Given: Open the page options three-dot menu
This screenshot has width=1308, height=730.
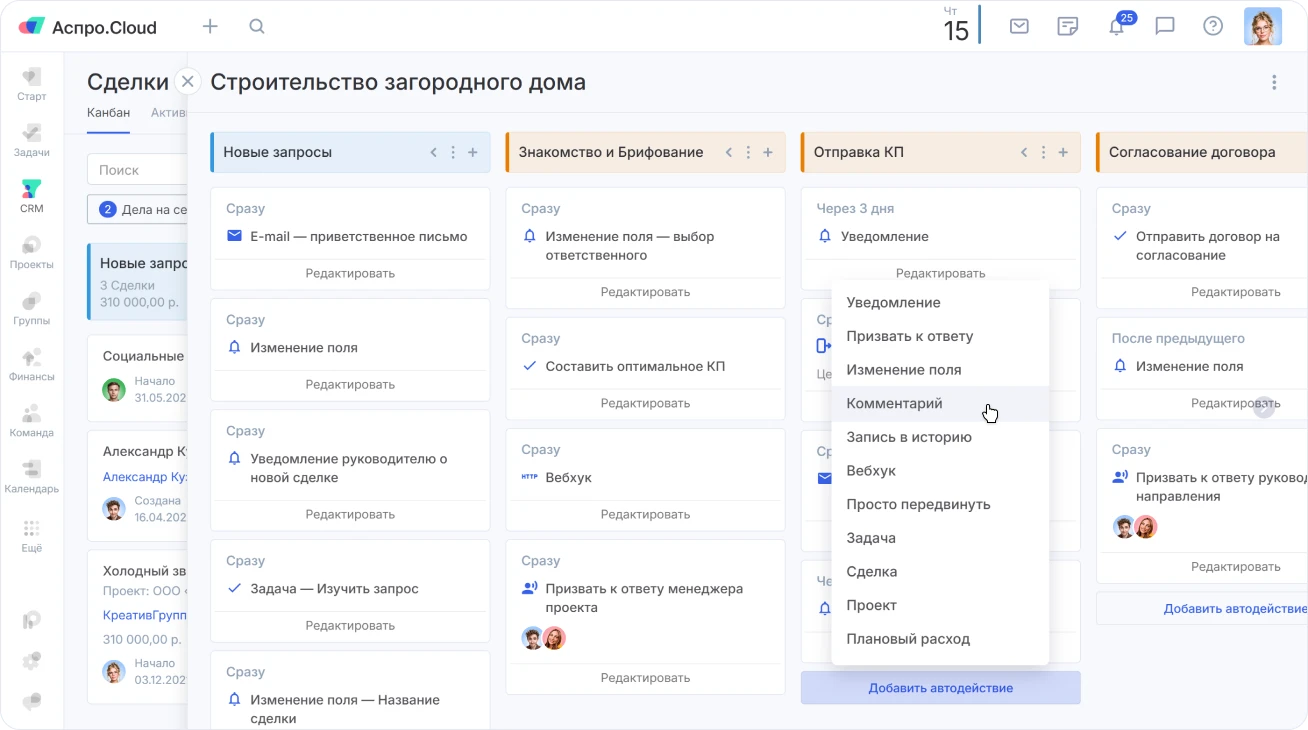Looking at the screenshot, I should [x=1274, y=83].
